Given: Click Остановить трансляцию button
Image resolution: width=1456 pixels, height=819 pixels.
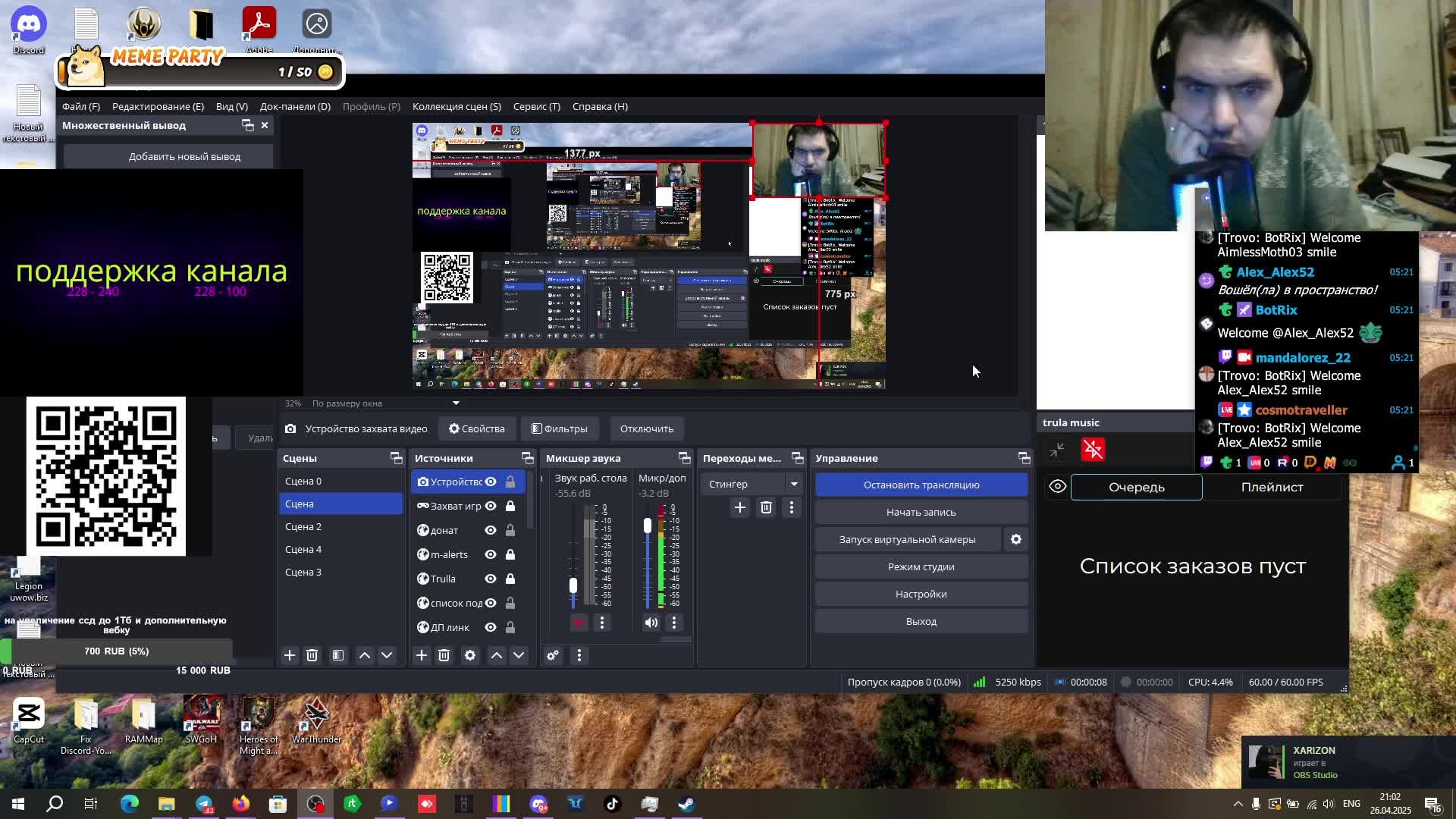Looking at the screenshot, I should pos(921,485).
